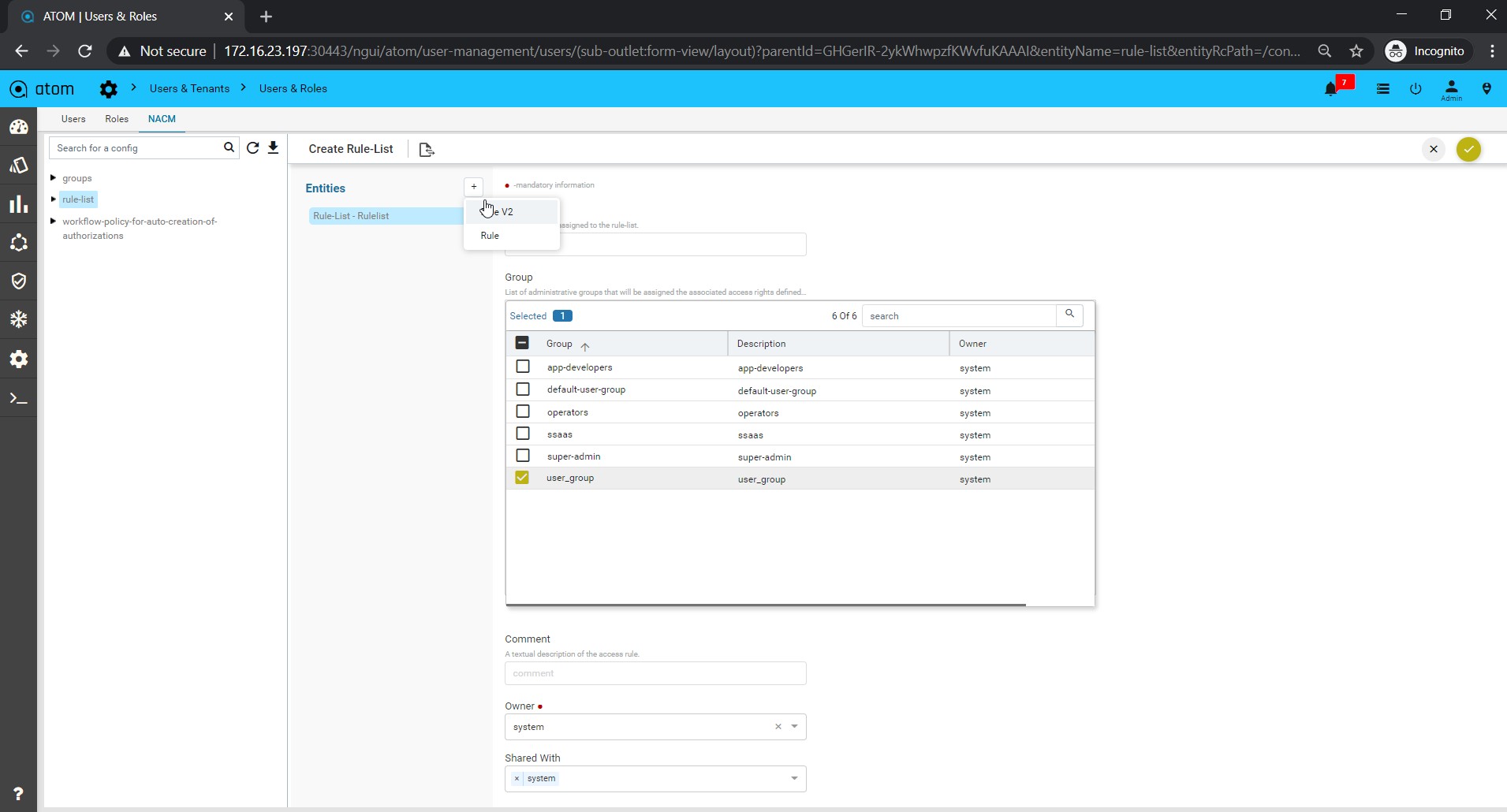Expand the workflow-policy tree node arrow
The height and width of the screenshot is (812, 1507).
(53, 222)
